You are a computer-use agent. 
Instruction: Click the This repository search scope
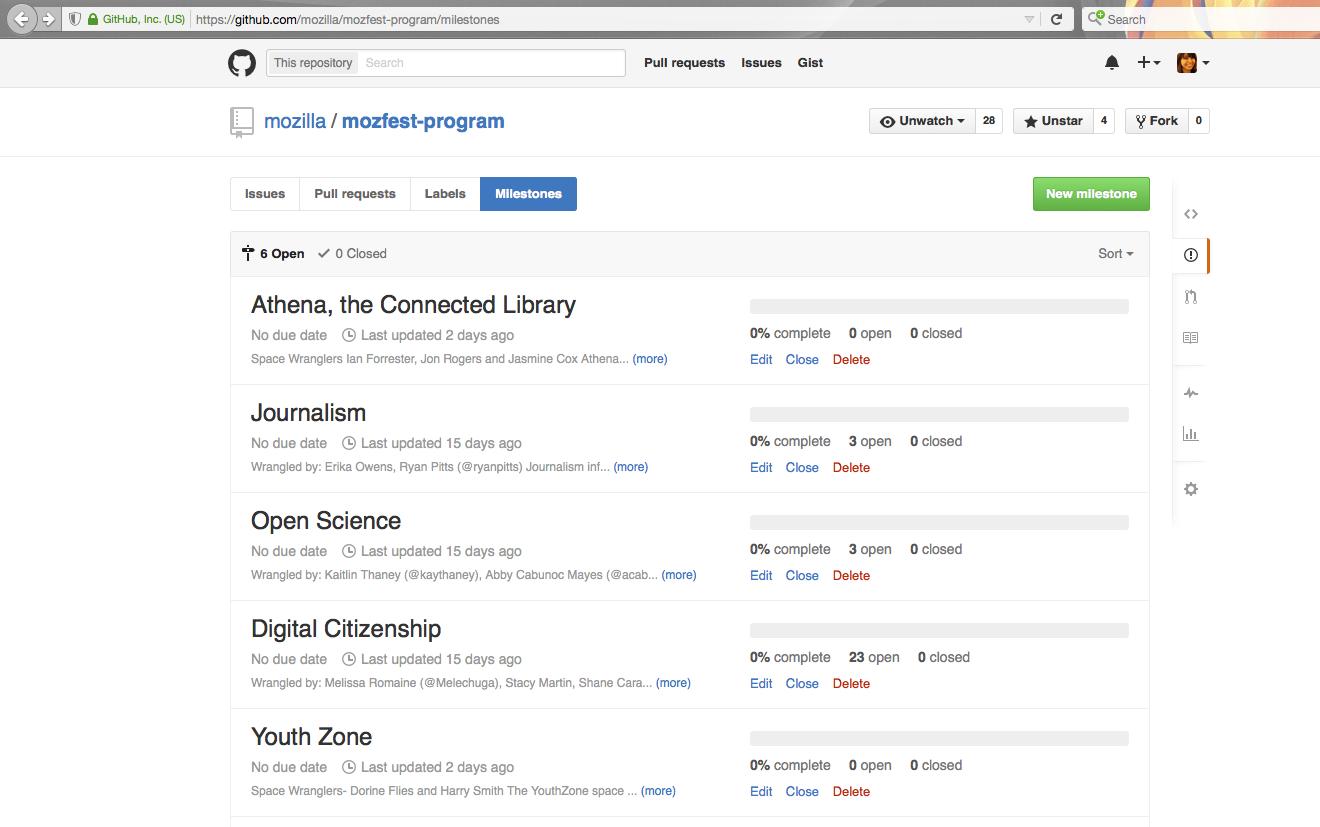(x=313, y=63)
